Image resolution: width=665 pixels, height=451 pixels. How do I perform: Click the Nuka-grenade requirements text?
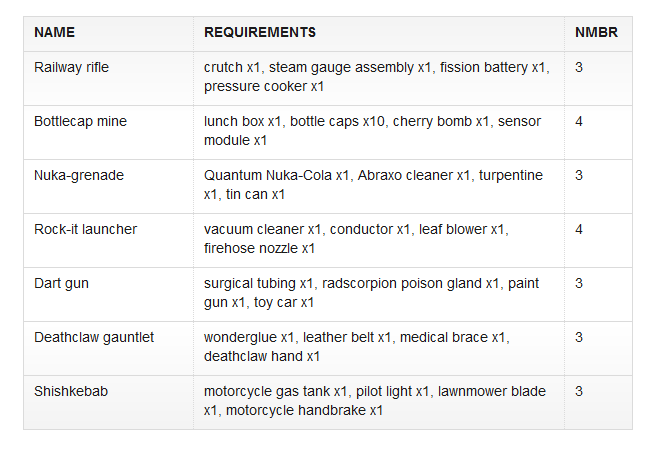(373, 185)
